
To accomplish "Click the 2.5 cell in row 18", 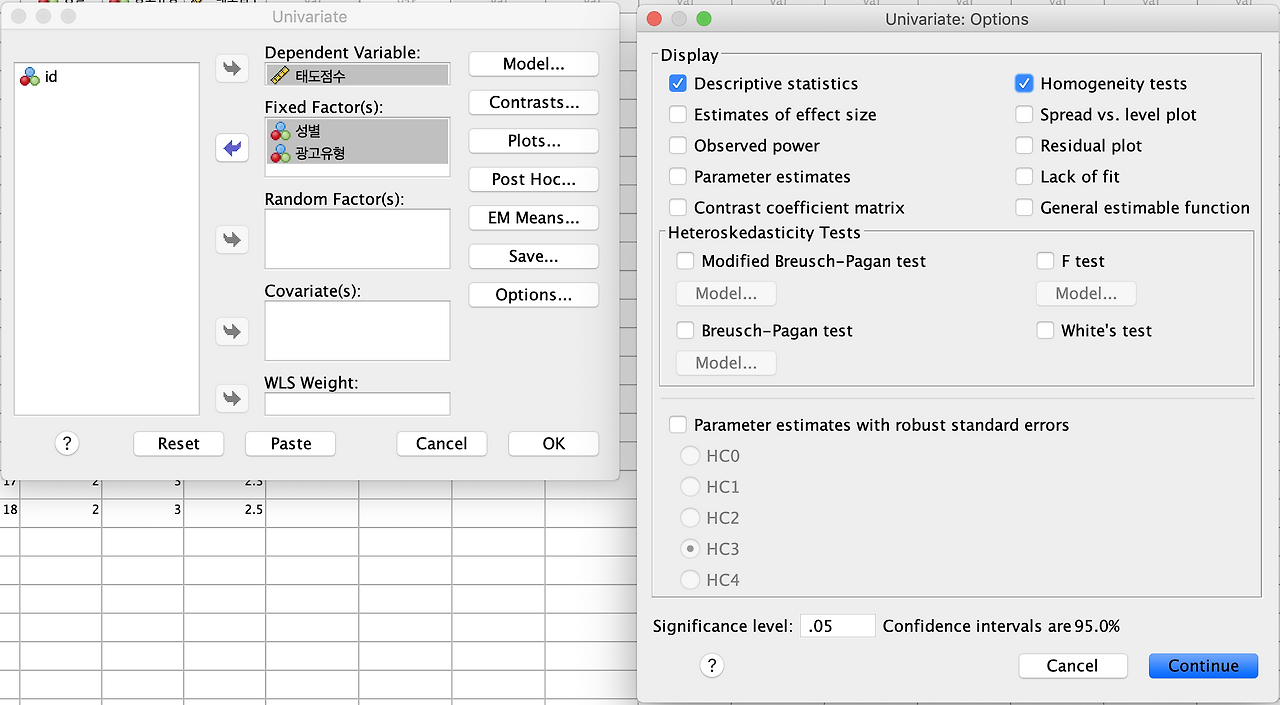I will (x=225, y=510).
